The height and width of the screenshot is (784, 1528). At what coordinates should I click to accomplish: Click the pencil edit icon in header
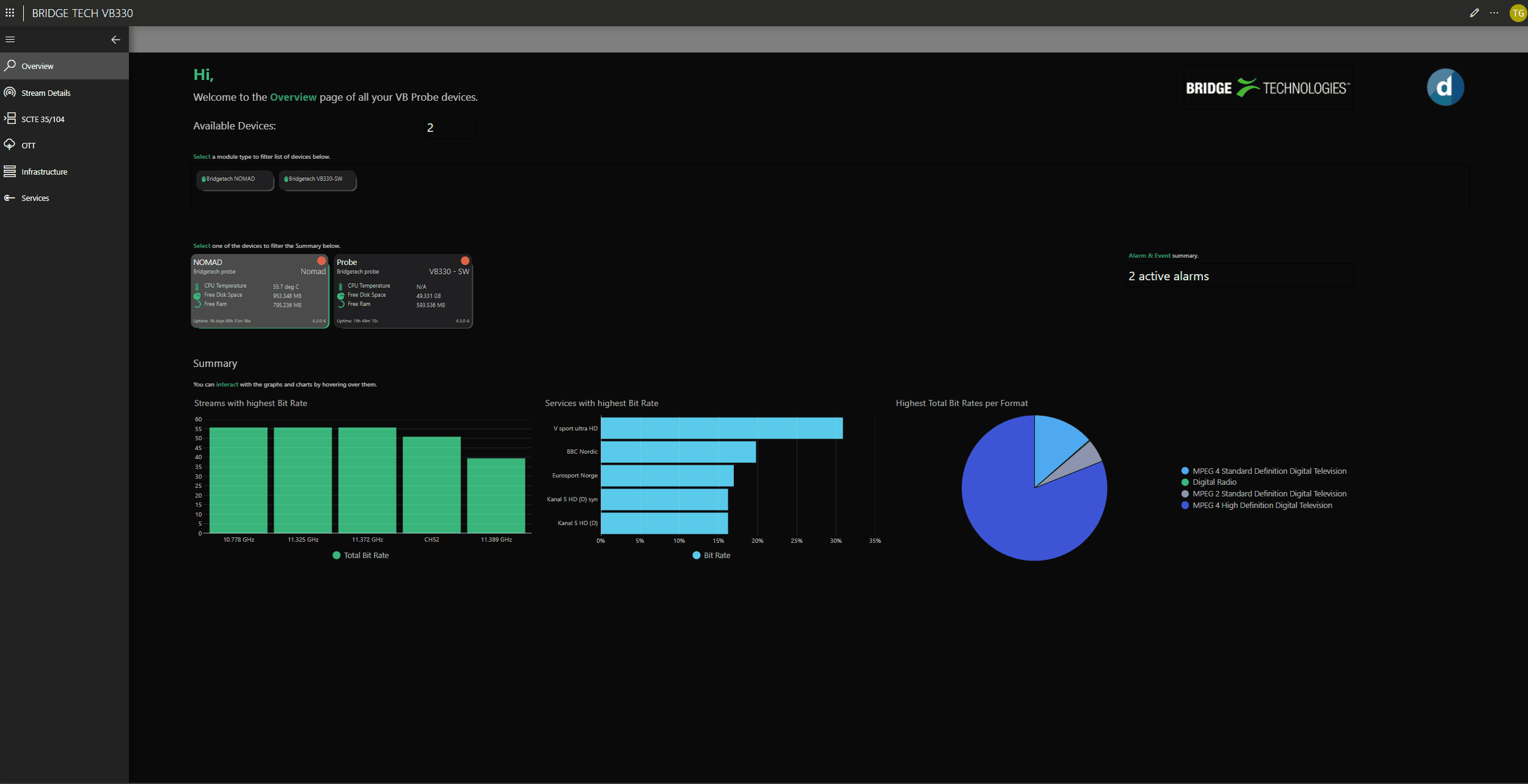click(x=1474, y=13)
